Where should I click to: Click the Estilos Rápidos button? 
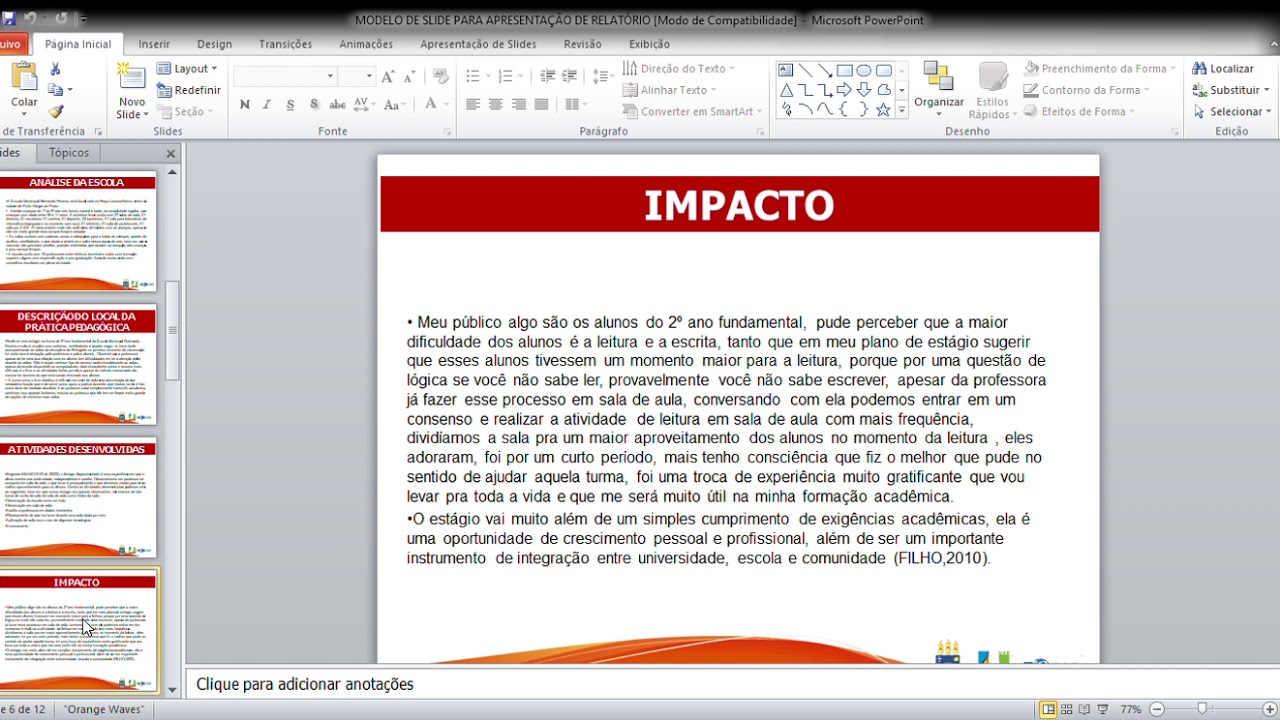[993, 91]
